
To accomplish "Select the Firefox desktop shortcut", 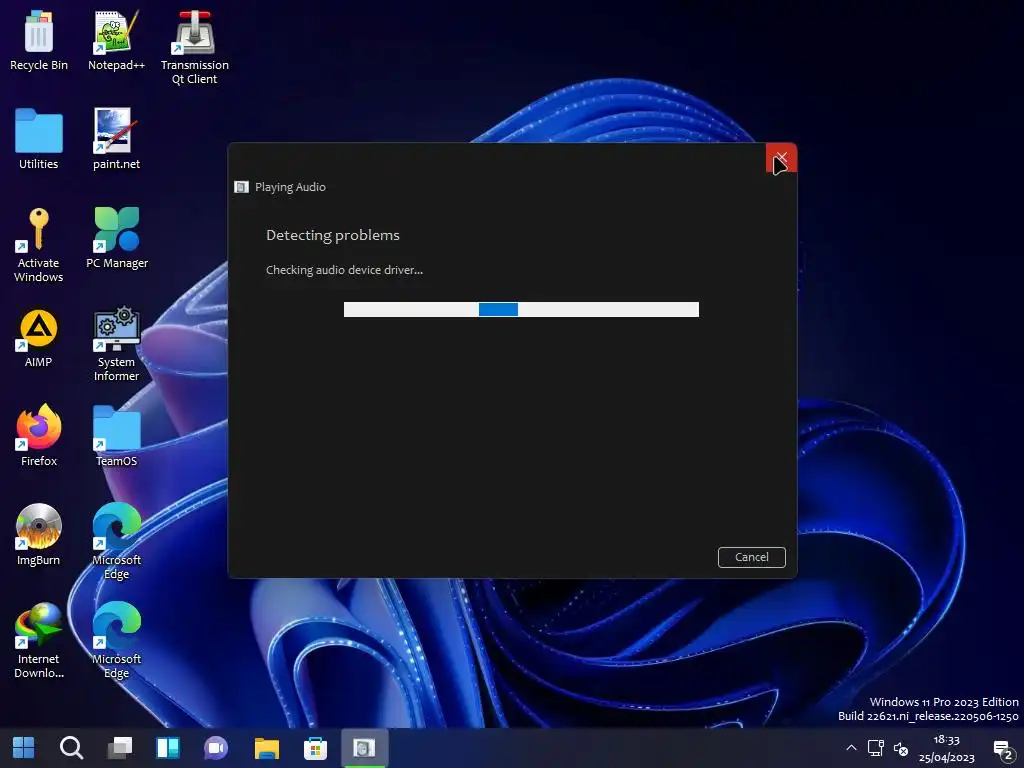I will tap(39, 436).
